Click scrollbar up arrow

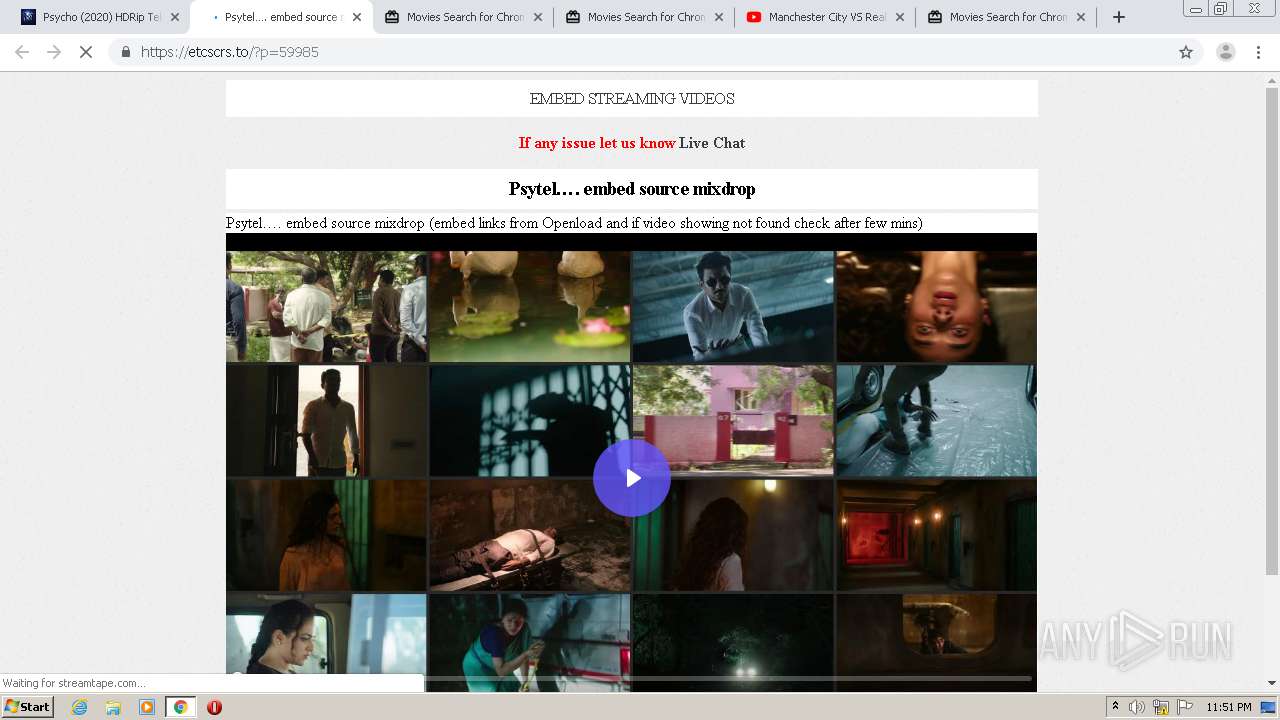1272,79
